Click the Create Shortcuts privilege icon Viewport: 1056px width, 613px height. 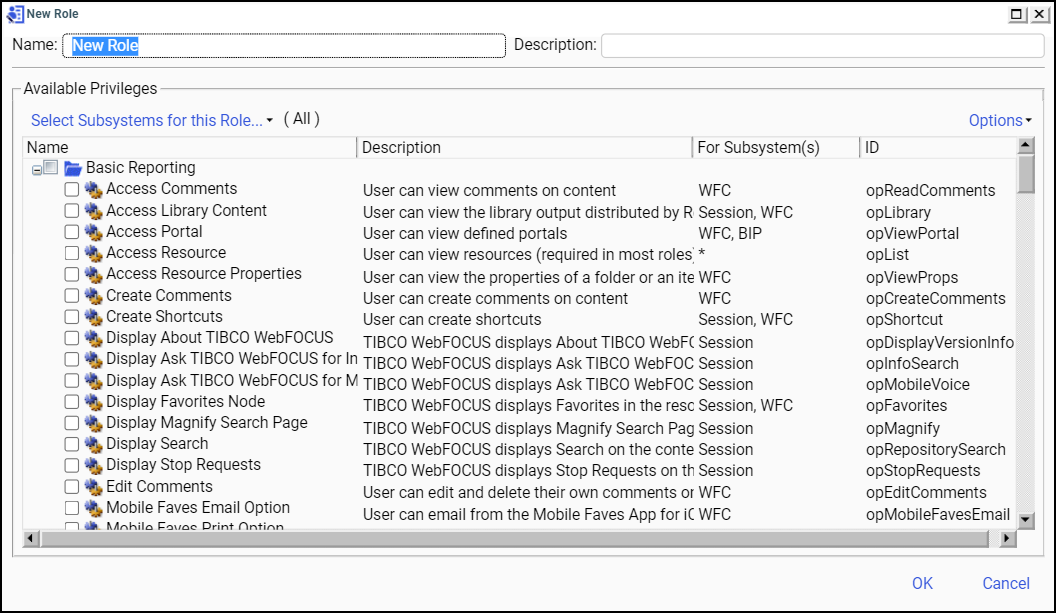(x=94, y=317)
